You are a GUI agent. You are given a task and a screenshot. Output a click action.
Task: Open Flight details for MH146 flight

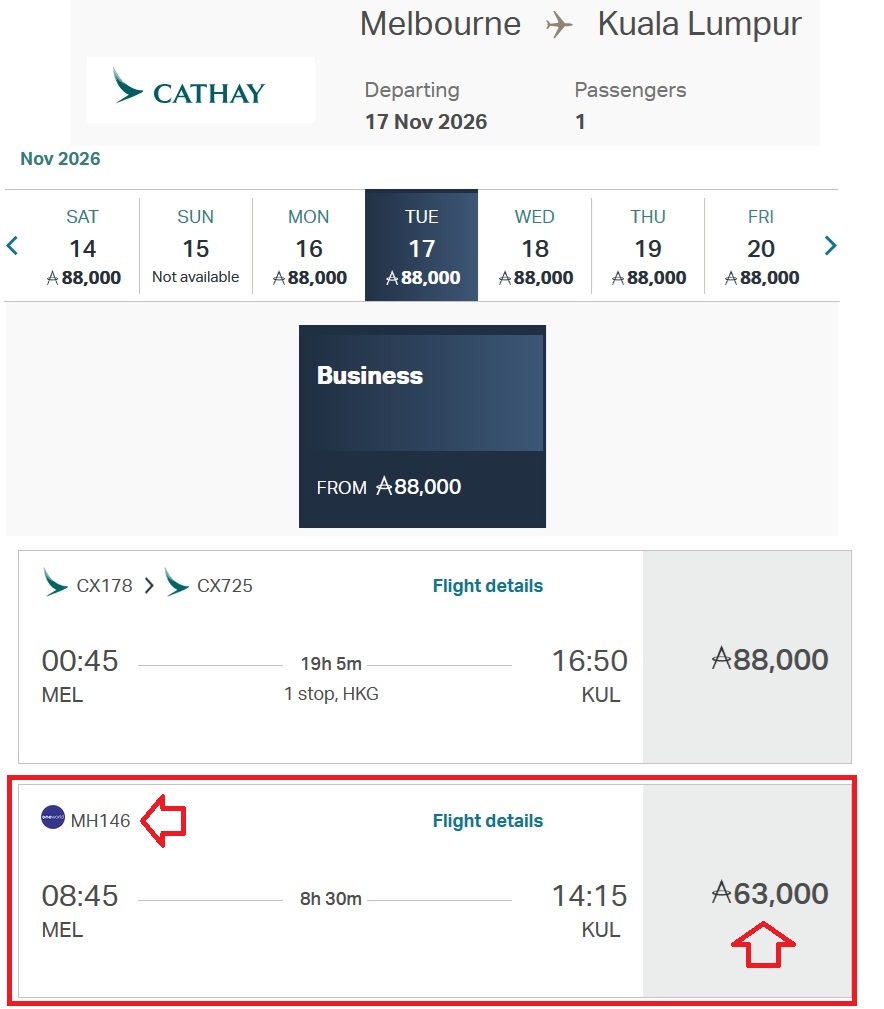488,821
